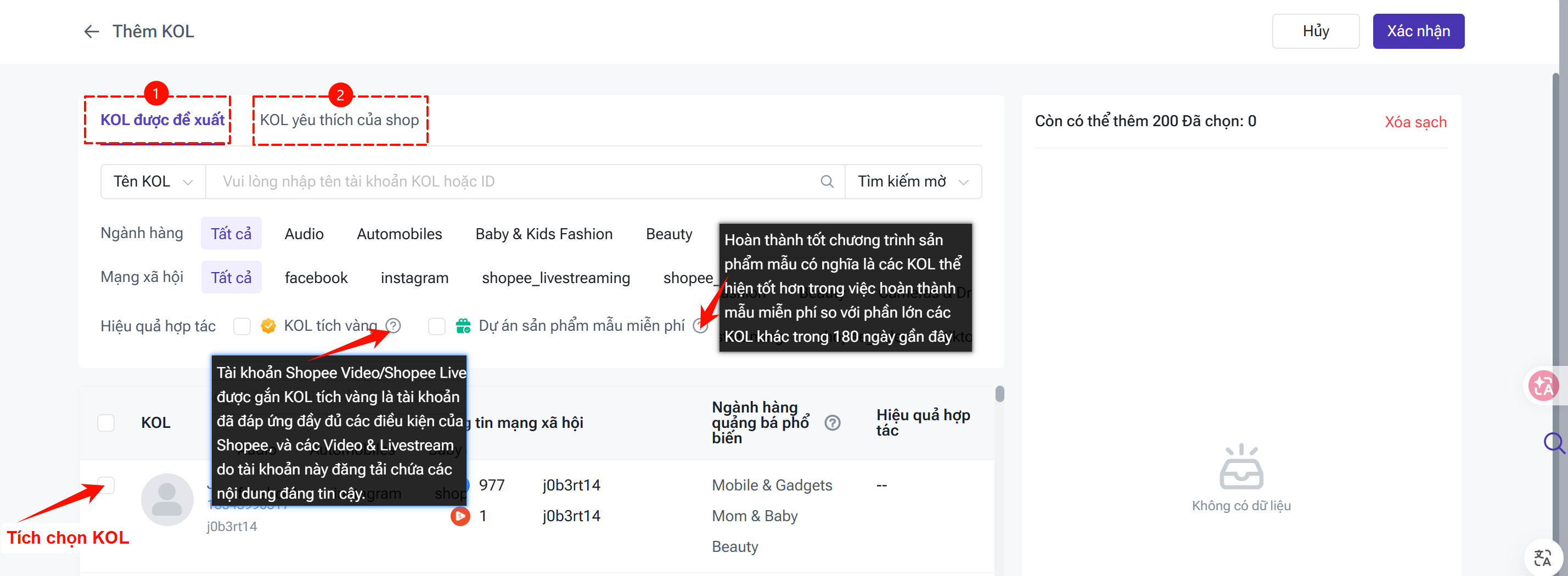The height and width of the screenshot is (576, 1568).
Task: Select all KOLs using header checkbox
Action: point(106,423)
